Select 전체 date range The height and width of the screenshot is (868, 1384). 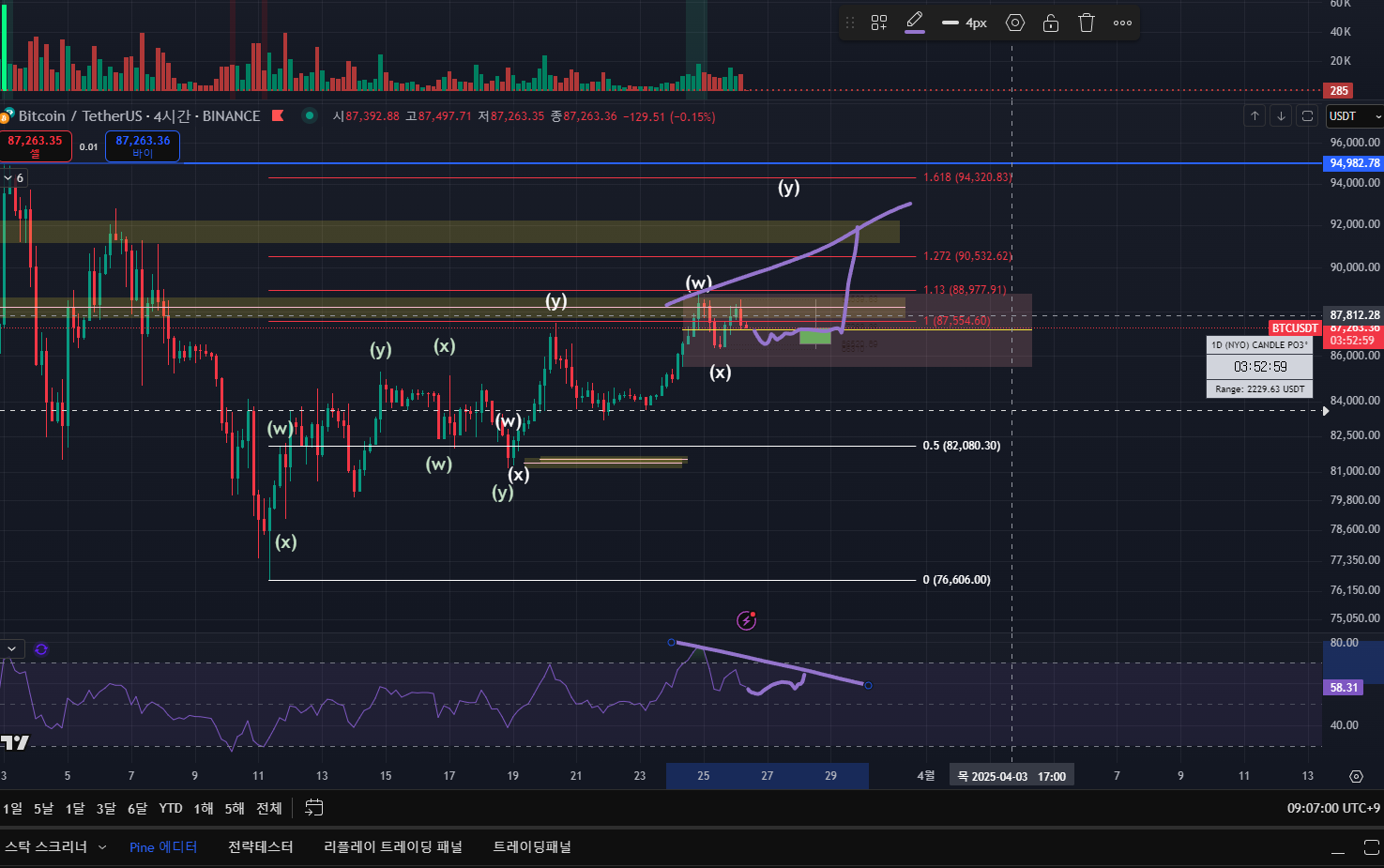269,808
